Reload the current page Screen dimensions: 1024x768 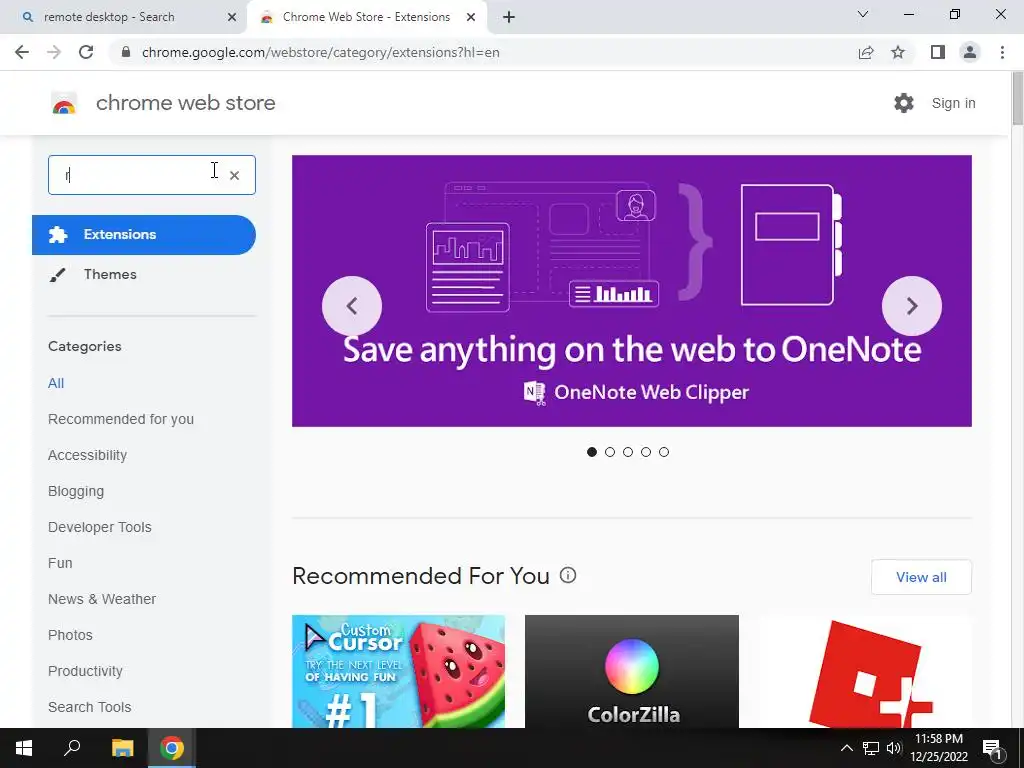(86, 52)
